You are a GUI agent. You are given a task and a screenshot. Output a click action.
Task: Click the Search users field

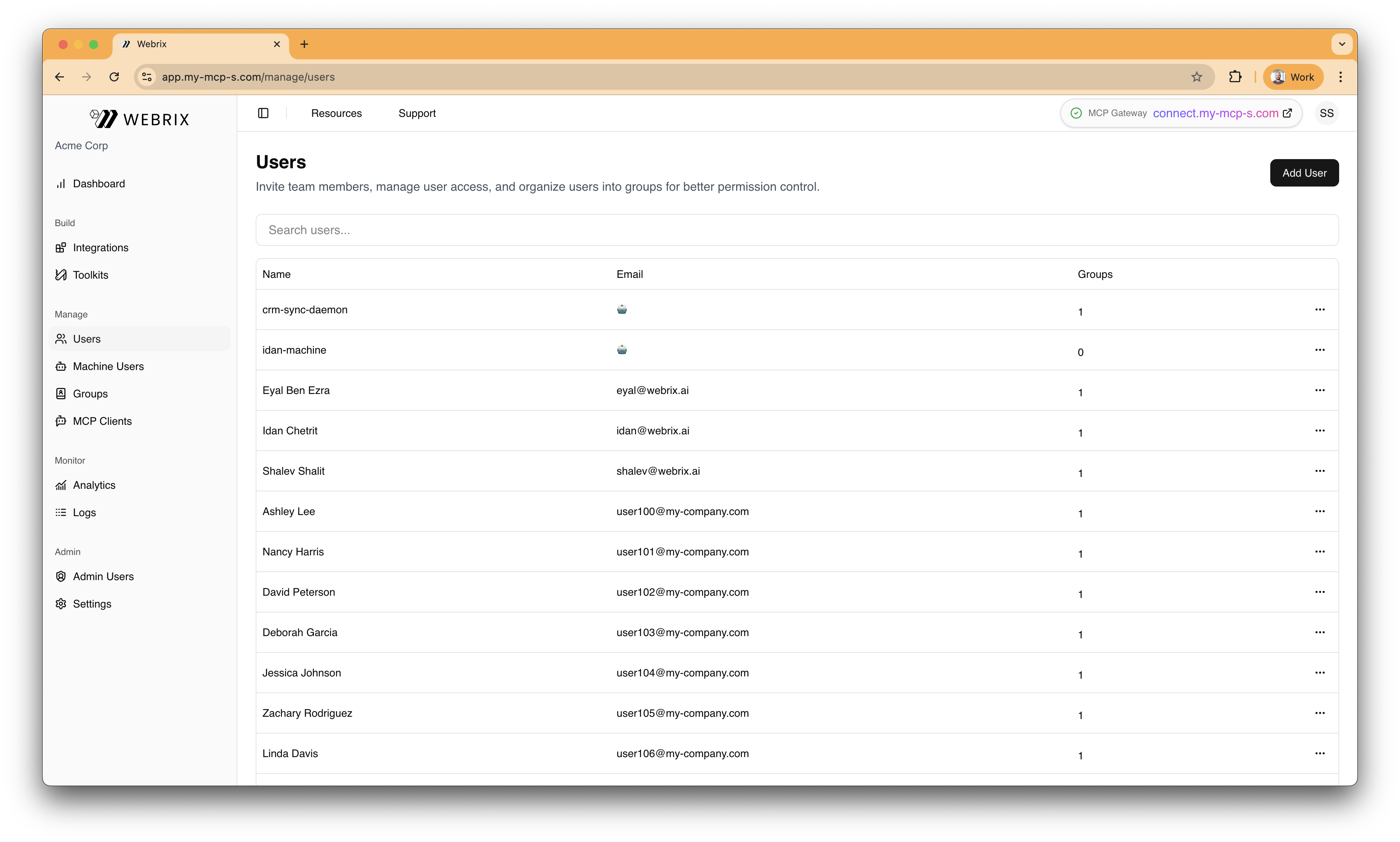[797, 230]
